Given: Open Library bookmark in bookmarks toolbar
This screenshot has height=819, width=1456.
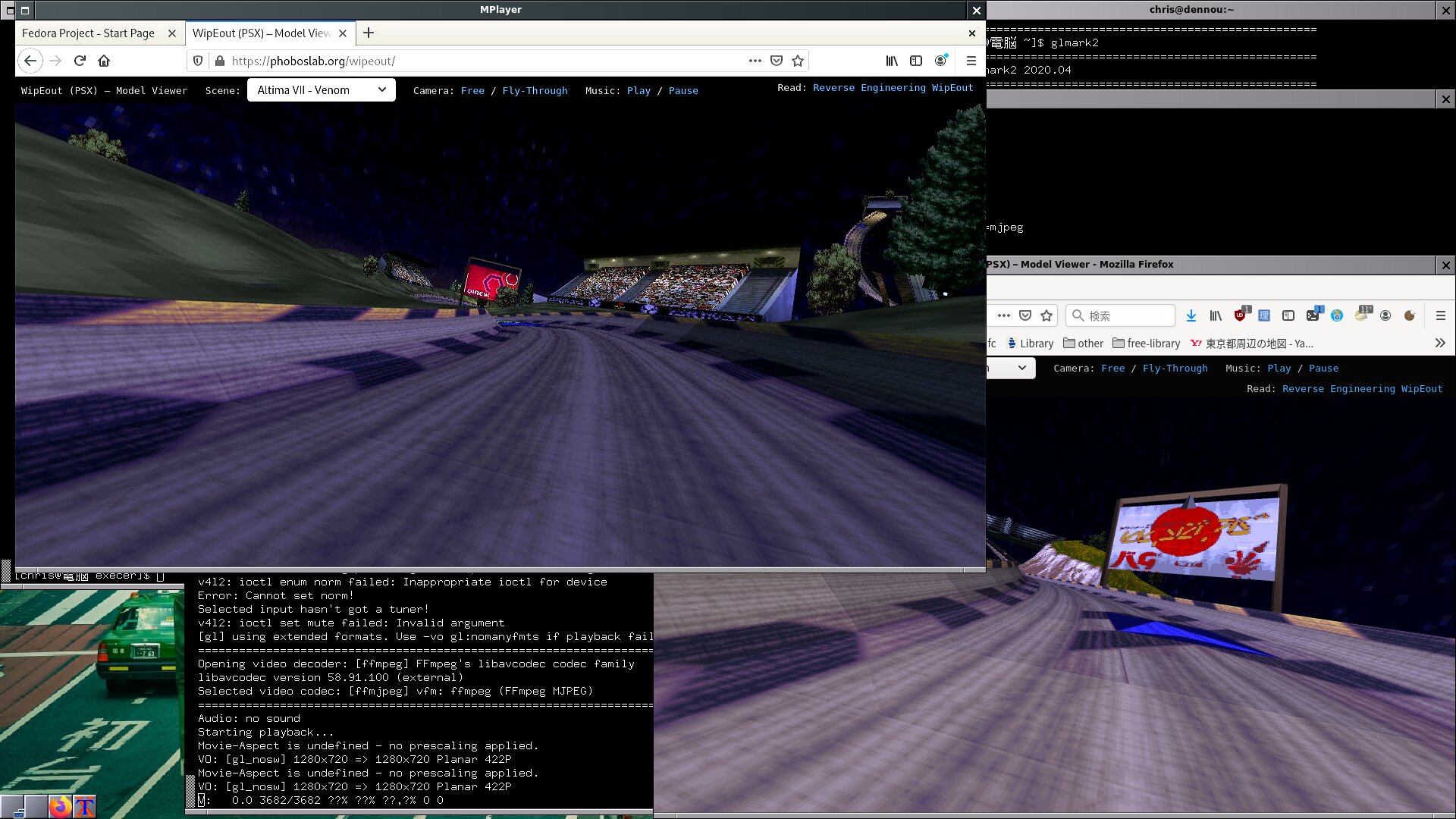Looking at the screenshot, I should point(1030,344).
